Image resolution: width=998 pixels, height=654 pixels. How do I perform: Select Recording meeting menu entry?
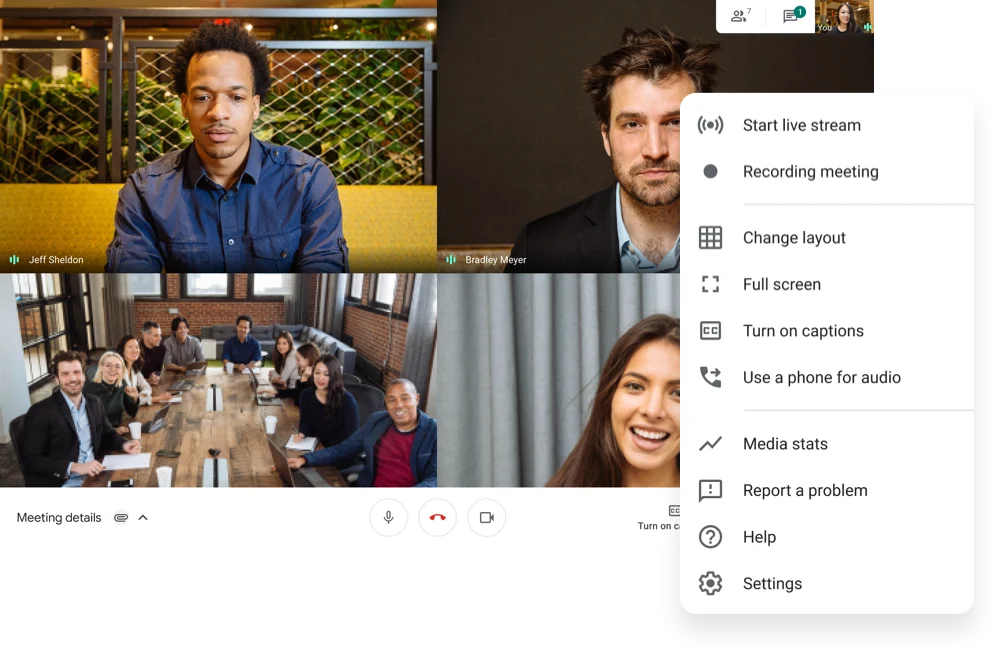tap(827, 171)
